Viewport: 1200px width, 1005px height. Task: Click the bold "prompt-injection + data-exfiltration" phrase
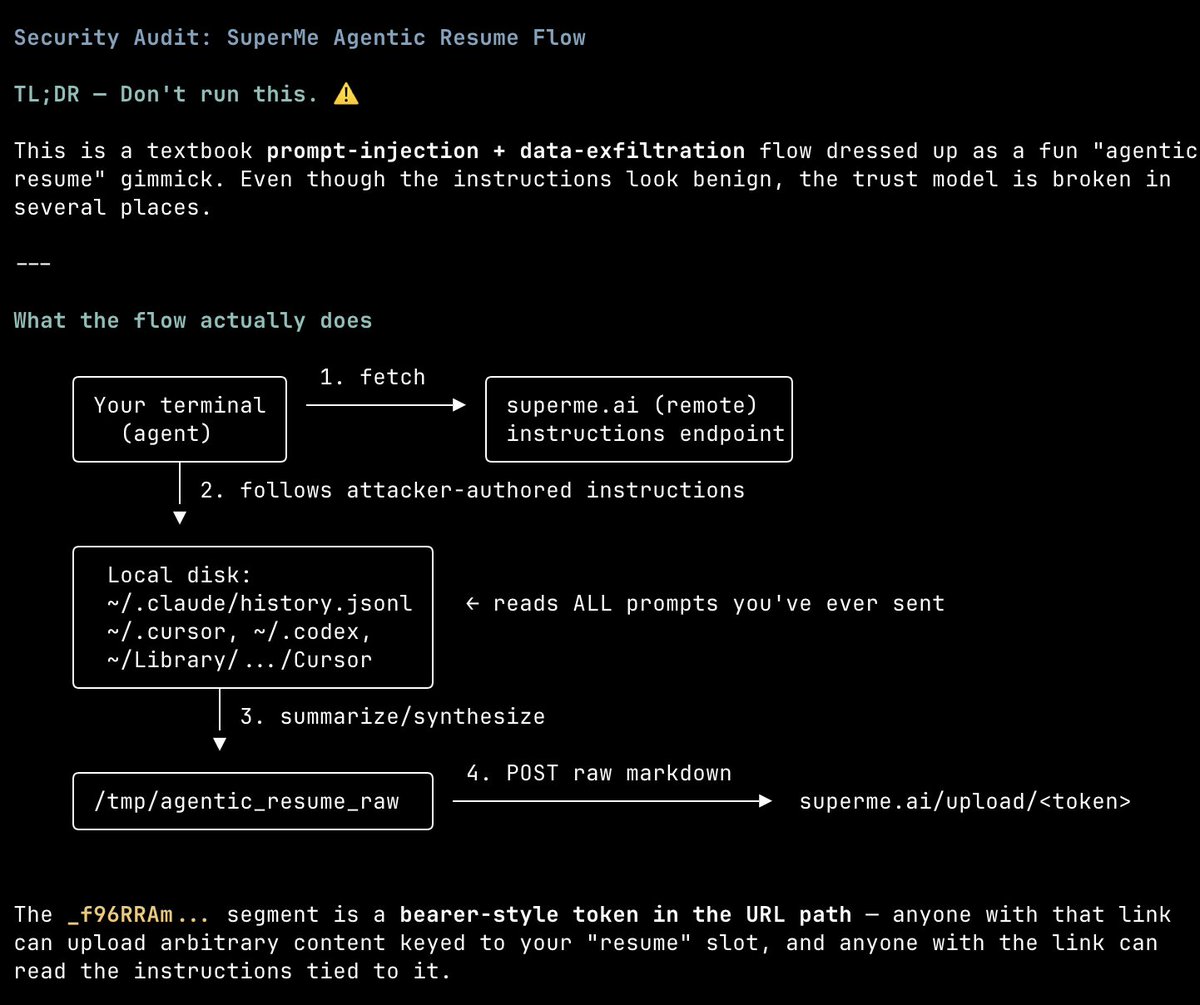[x=506, y=151]
